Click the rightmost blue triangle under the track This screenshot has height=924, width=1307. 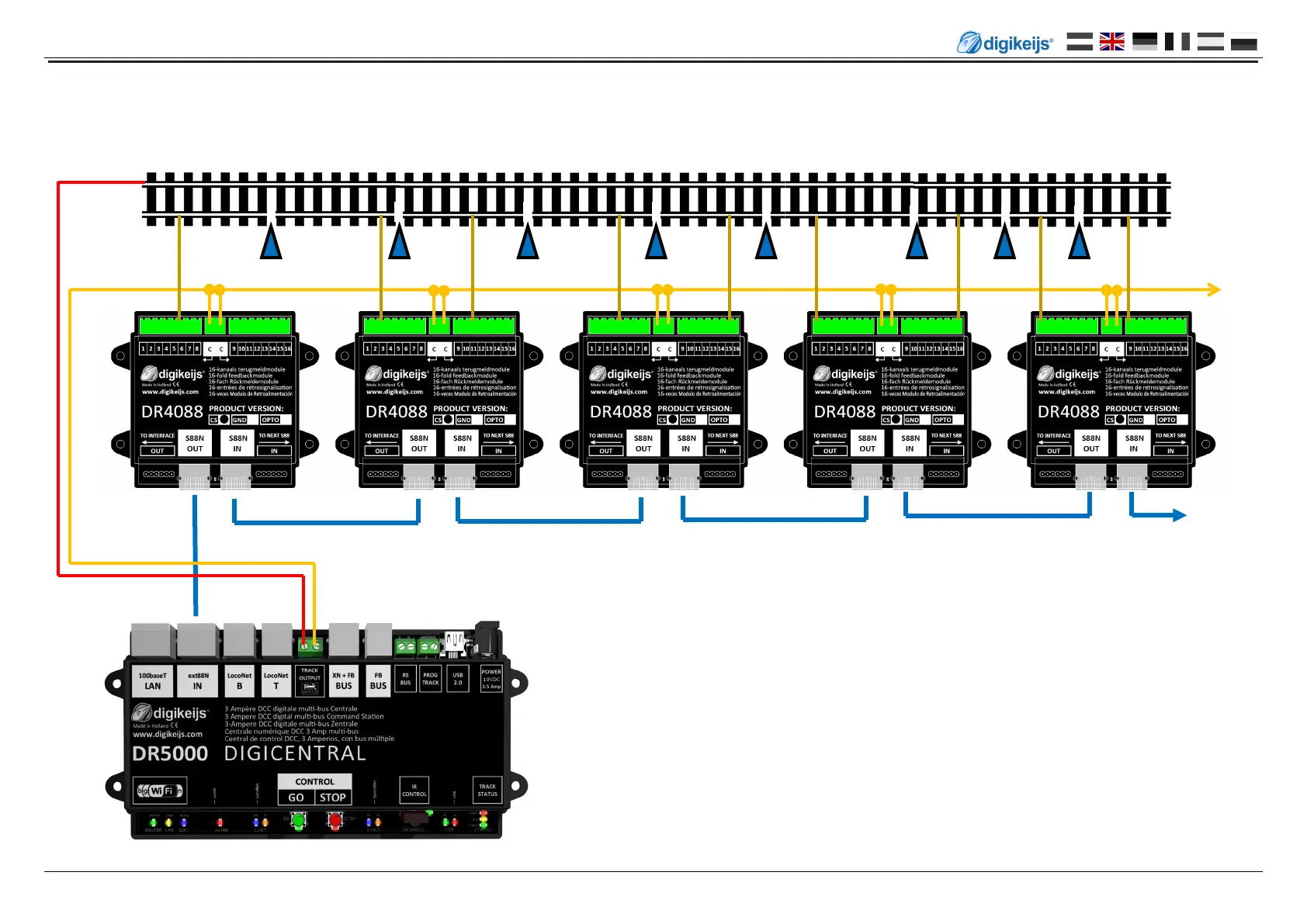click(x=1080, y=241)
